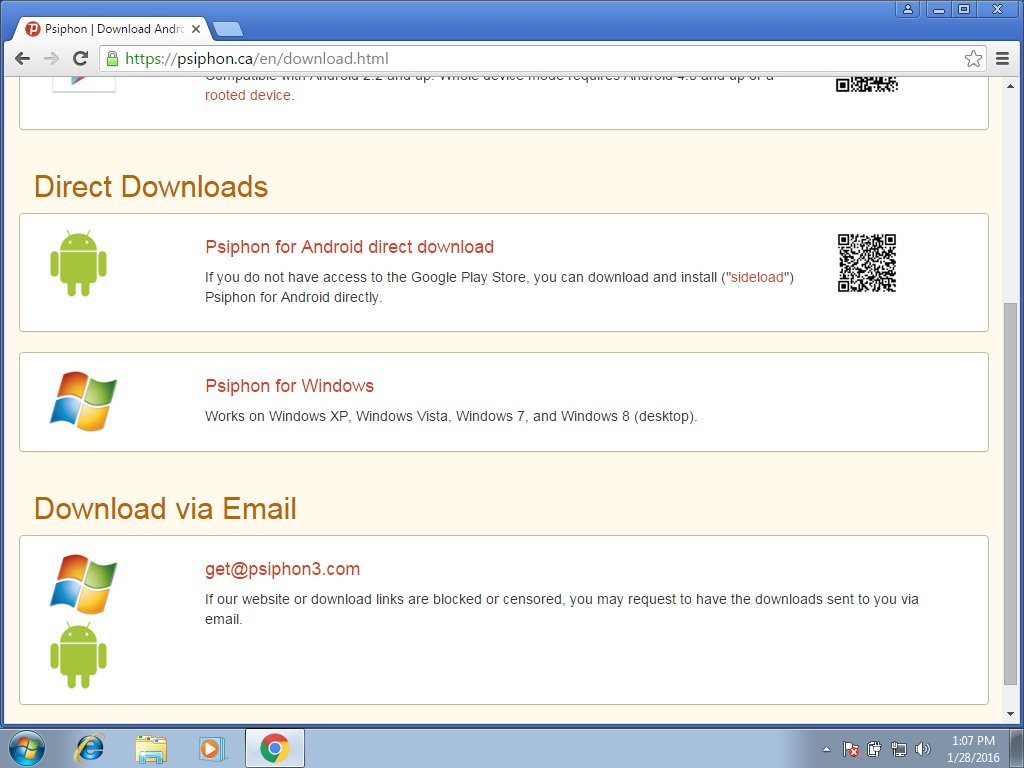
Task: Reload the Psiphon download page
Action: [x=80, y=59]
